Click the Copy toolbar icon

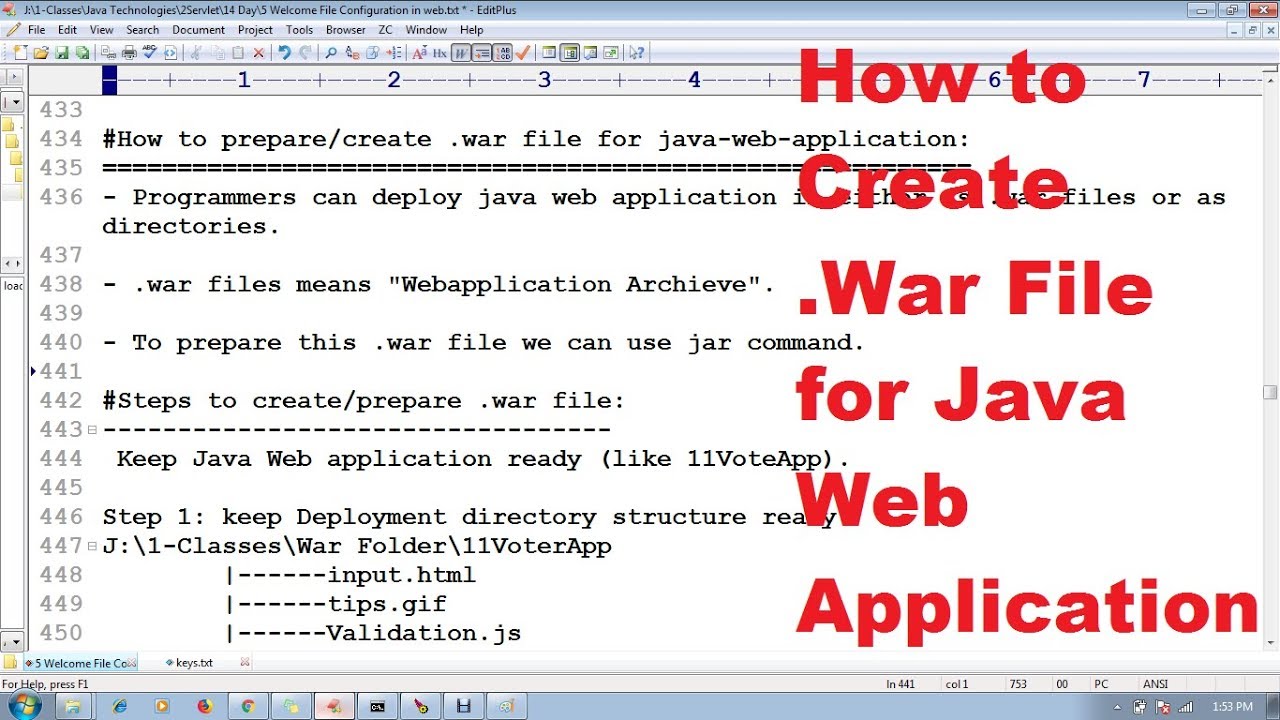coord(216,52)
